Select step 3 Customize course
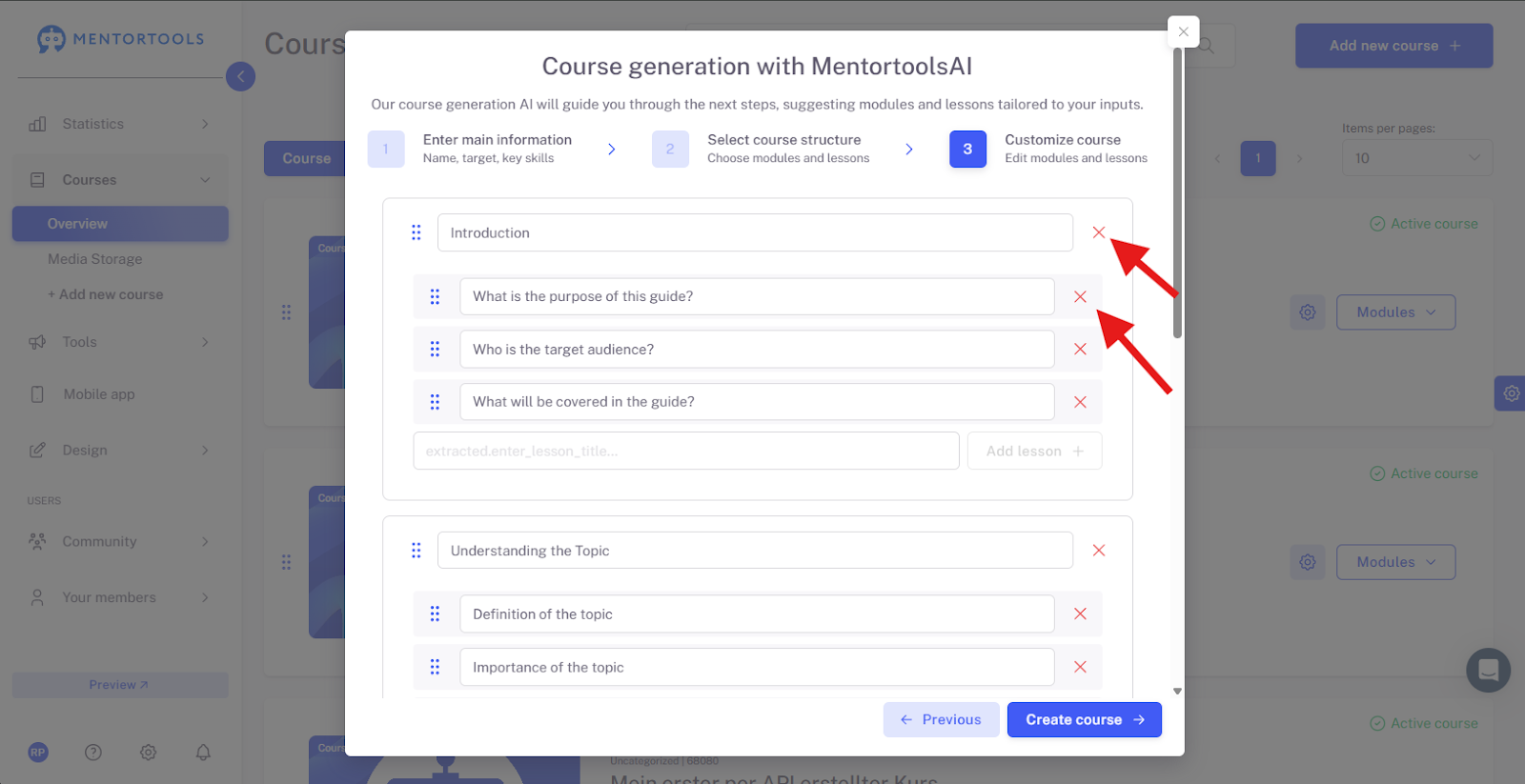 coord(1048,149)
